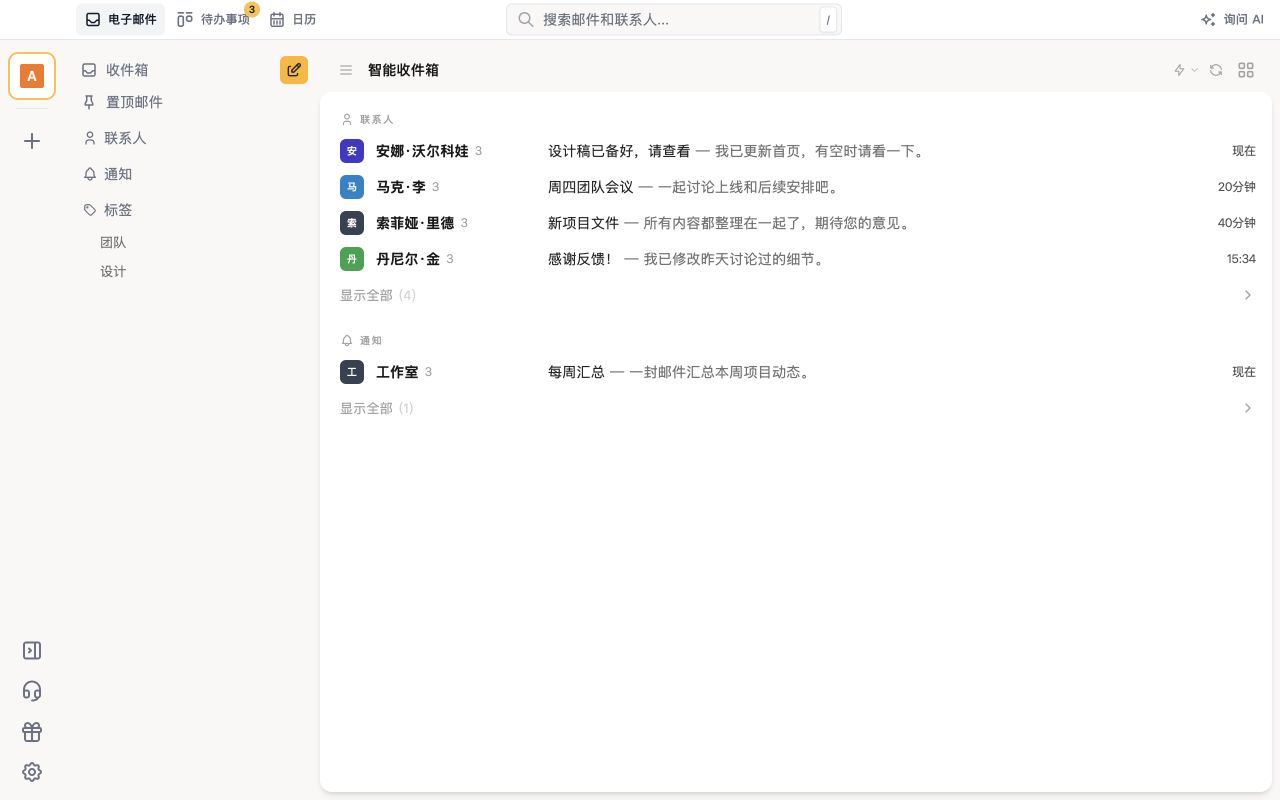Image resolution: width=1280 pixels, height=800 pixels.
Task: Click the 联系人 section header in the inbox
Action: coord(368,119)
